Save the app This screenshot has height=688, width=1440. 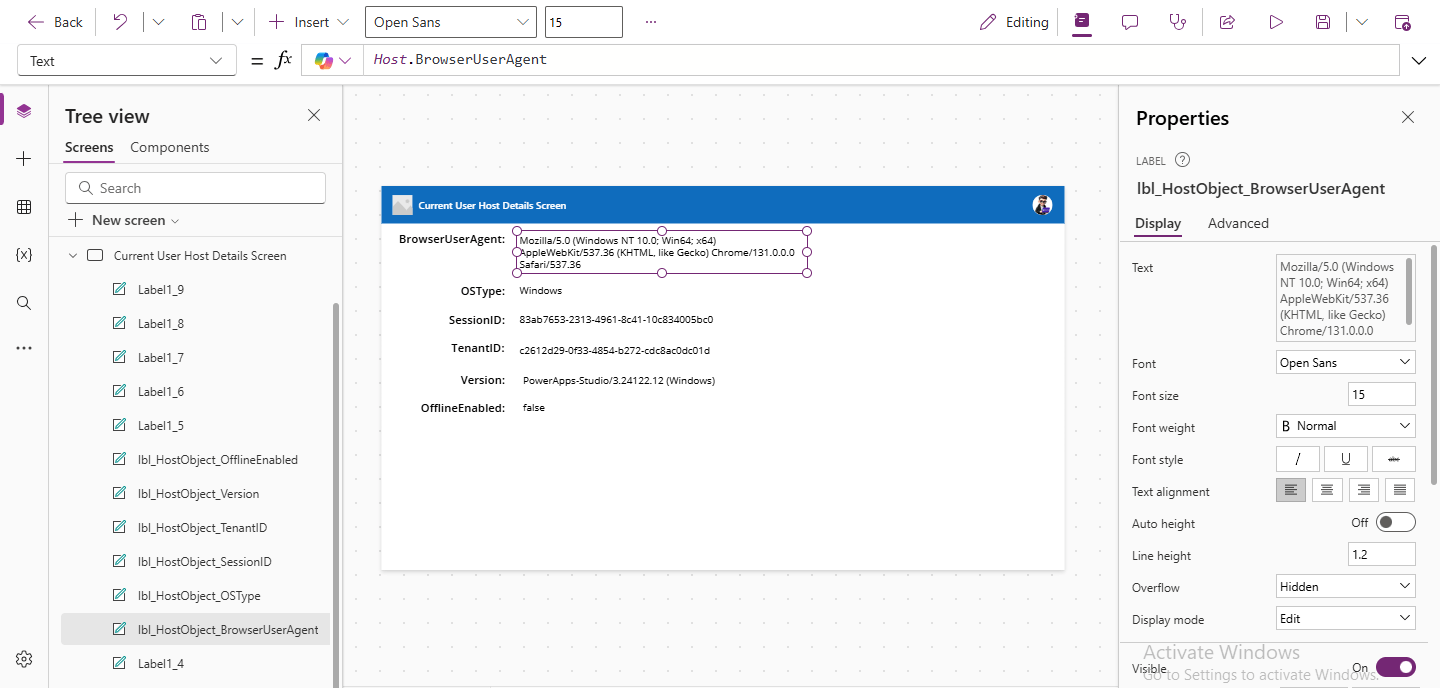coord(1323,21)
